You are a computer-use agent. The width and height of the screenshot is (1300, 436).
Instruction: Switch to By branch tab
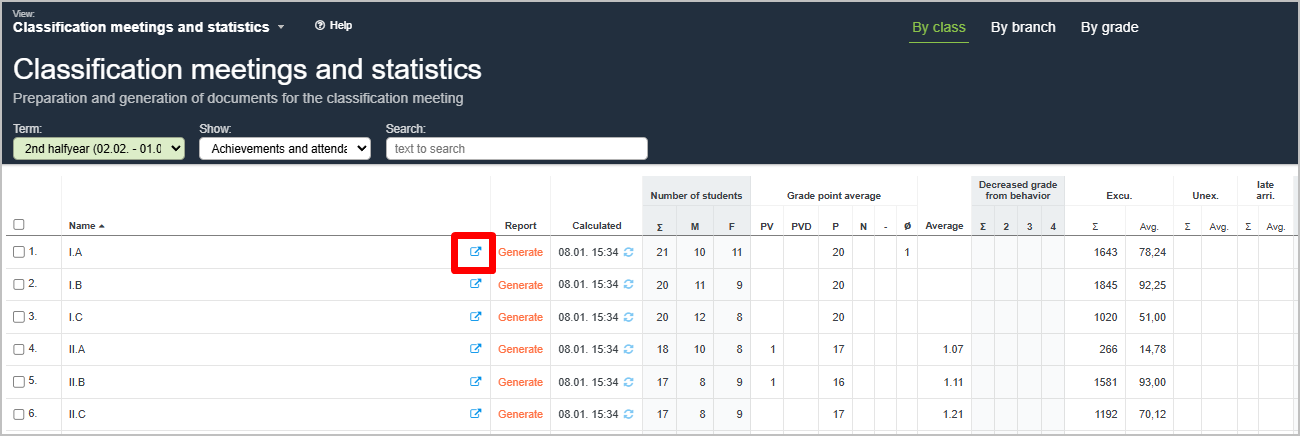(1022, 27)
